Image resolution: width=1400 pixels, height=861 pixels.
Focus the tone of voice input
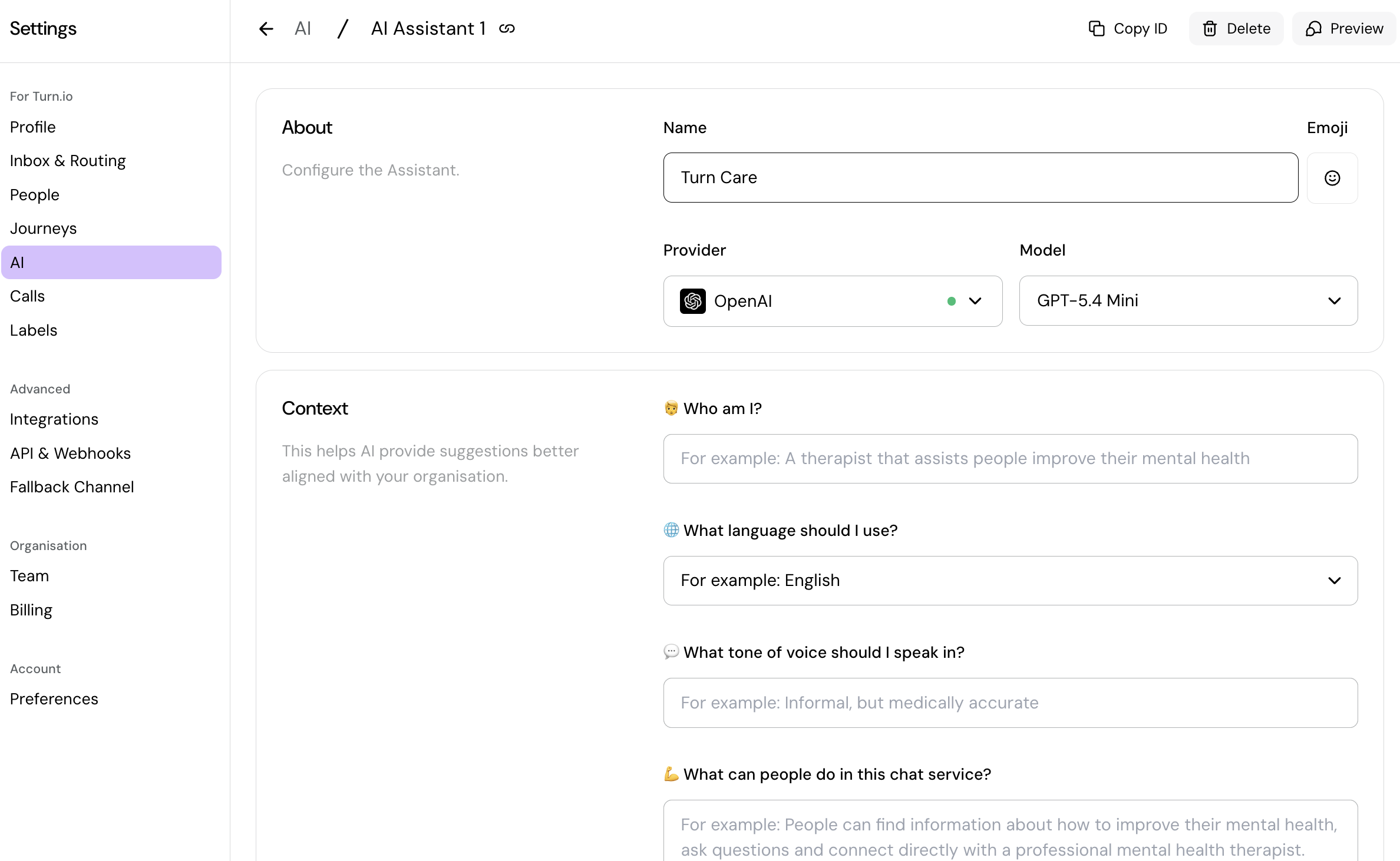tap(1010, 703)
